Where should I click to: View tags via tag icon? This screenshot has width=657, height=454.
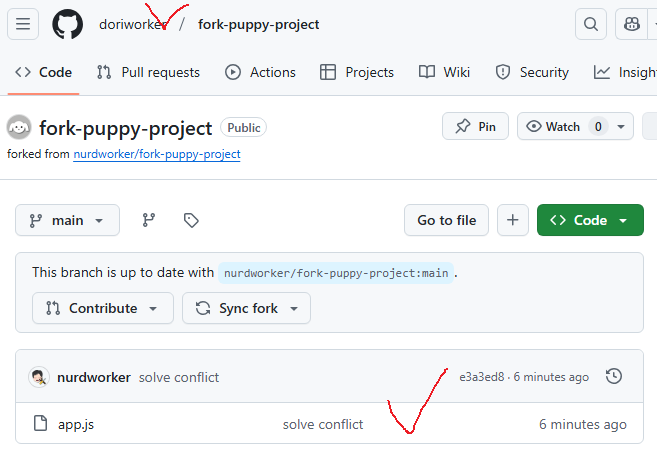point(191,220)
